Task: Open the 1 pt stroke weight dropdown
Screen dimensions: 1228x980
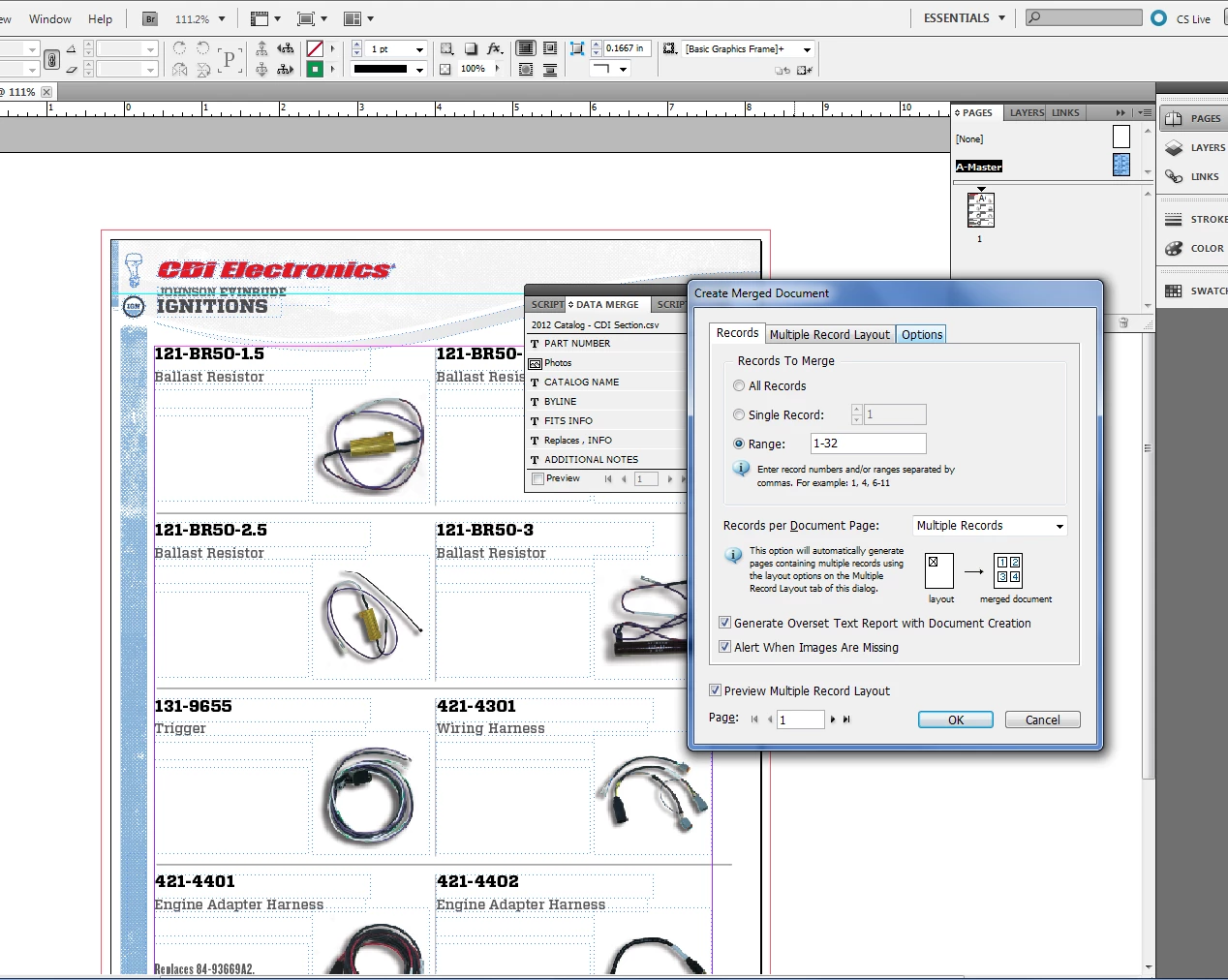Action: point(419,49)
